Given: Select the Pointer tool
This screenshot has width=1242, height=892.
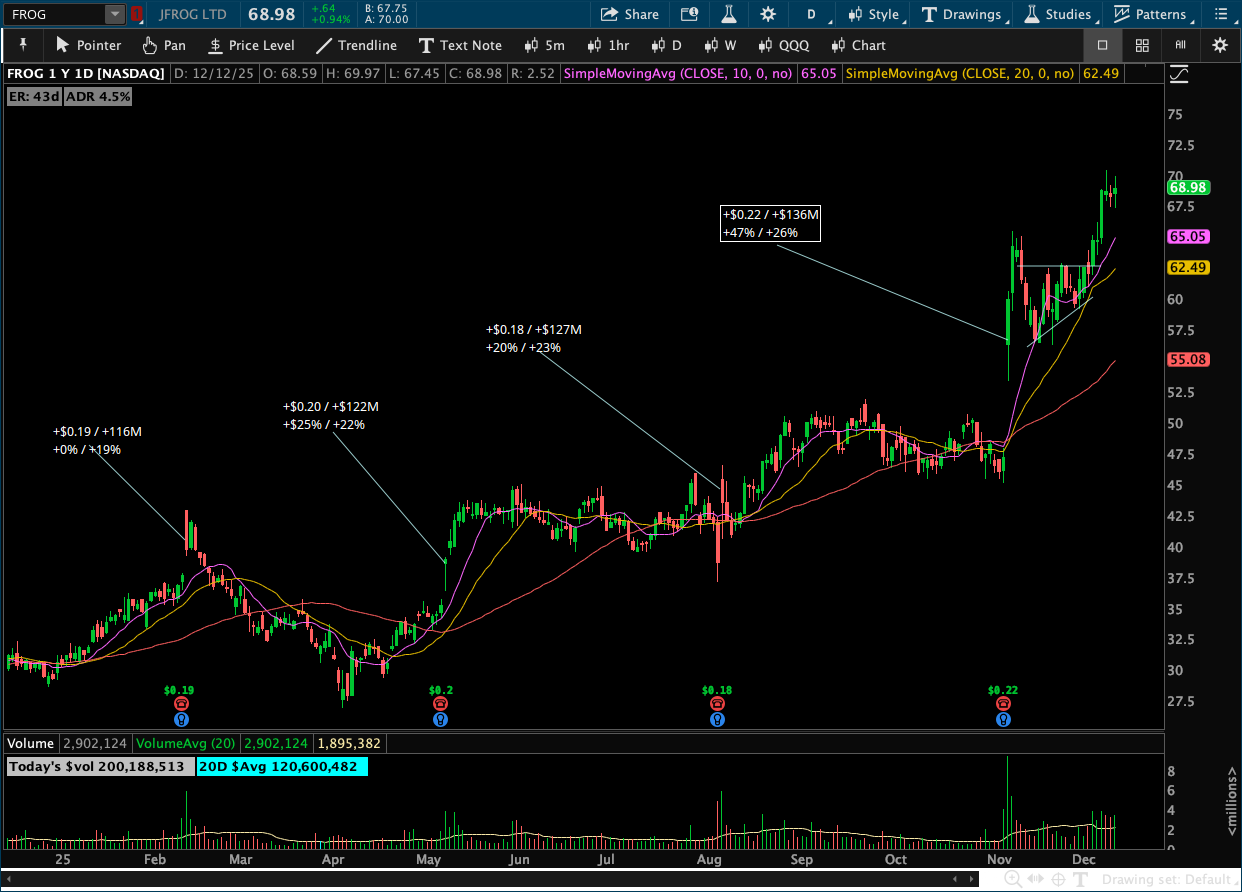Looking at the screenshot, I should pyautogui.click(x=88, y=45).
